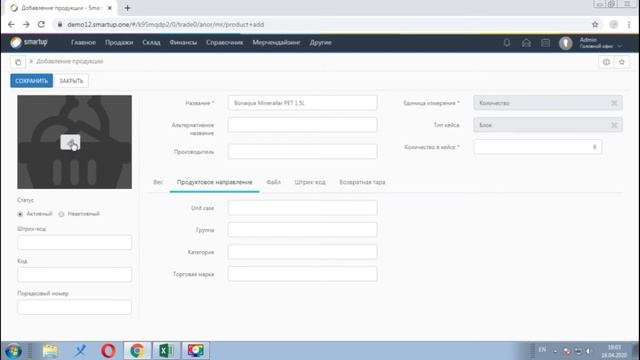Open File Explorer from taskbar

[50, 351]
